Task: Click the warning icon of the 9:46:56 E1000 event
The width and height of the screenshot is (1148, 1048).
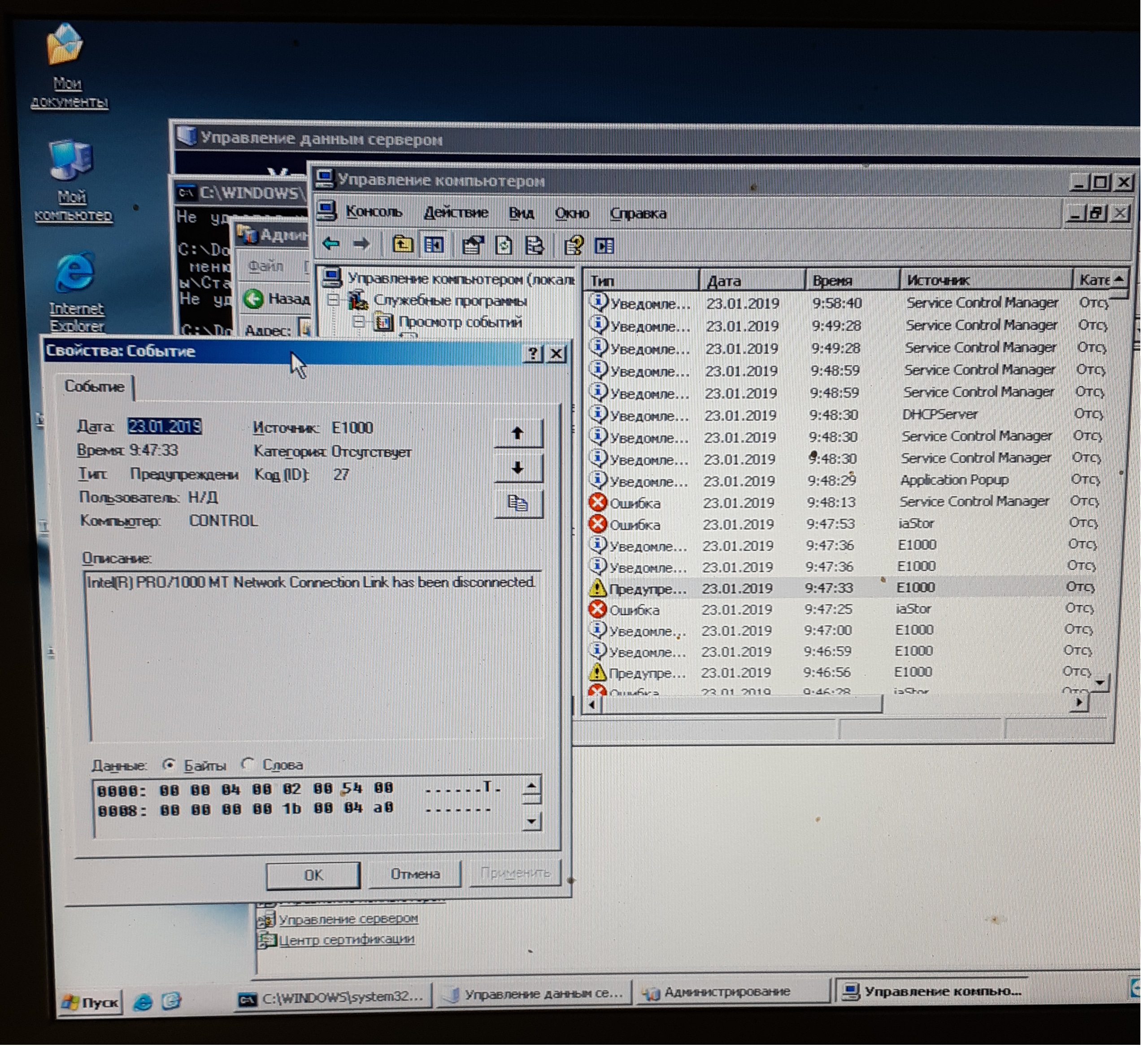Action: (596, 672)
